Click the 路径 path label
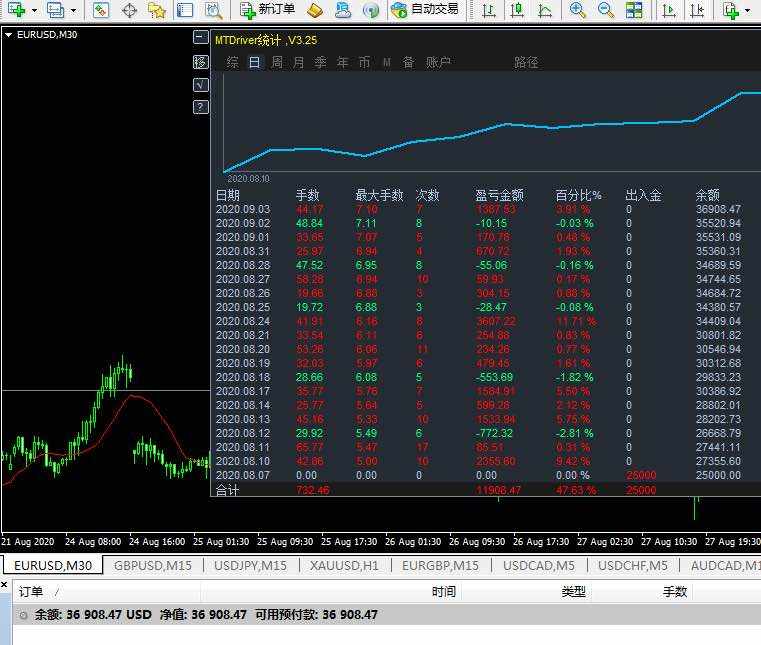 pyautogui.click(x=526, y=62)
